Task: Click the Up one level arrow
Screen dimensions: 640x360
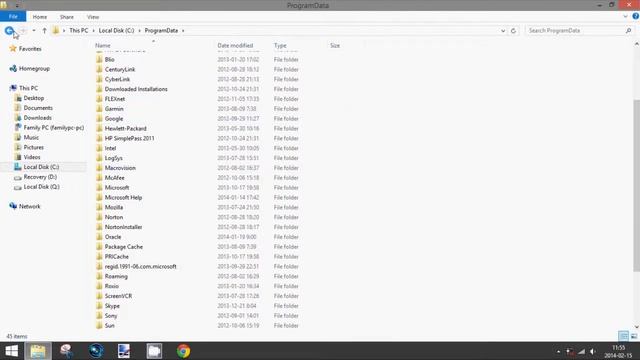Action: click(x=44, y=31)
